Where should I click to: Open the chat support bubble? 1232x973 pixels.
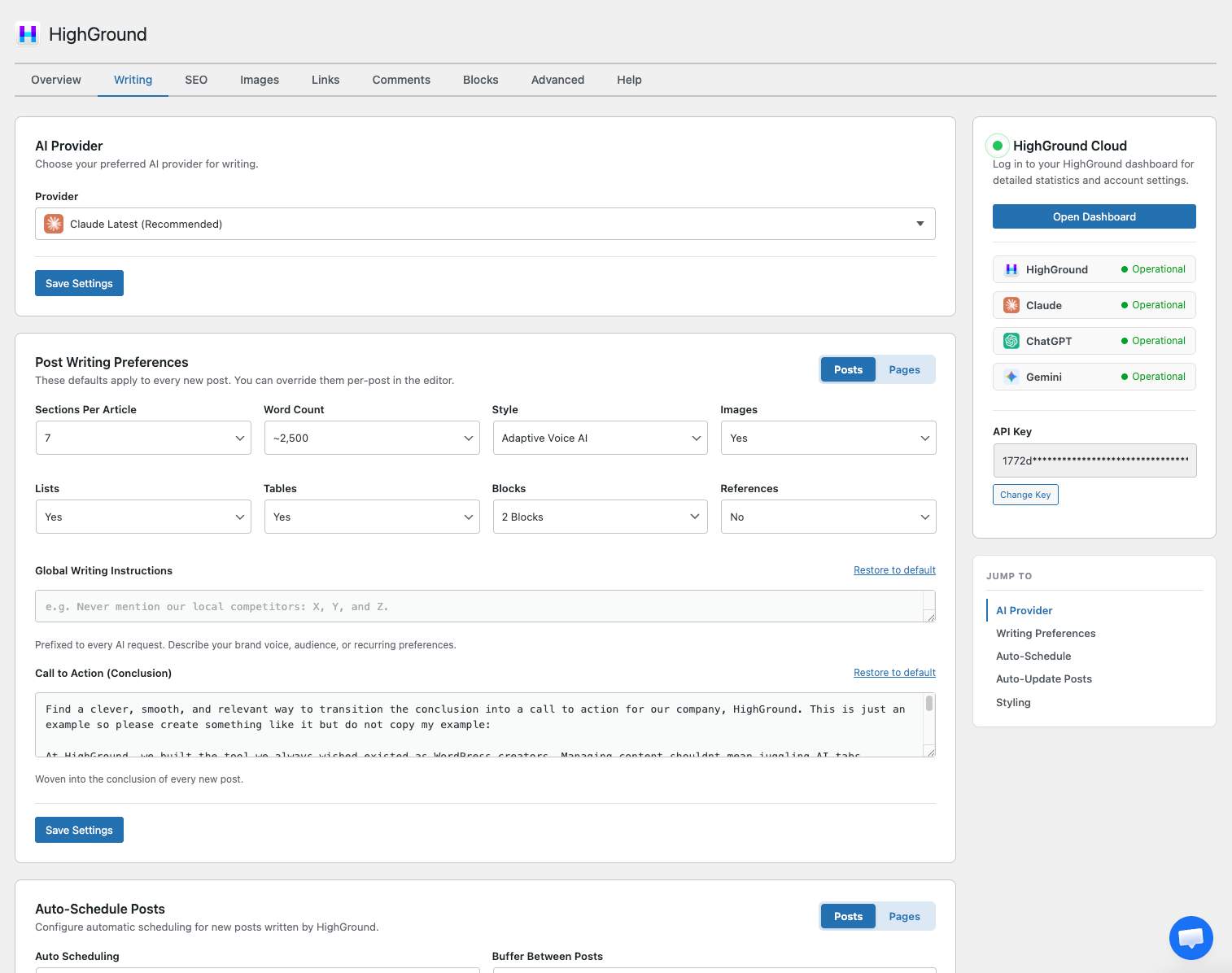point(1190,938)
